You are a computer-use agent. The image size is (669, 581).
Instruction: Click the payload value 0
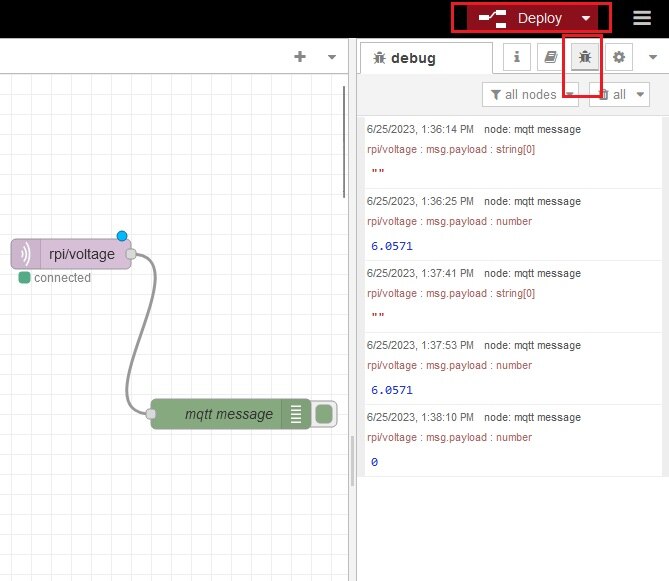[x=374, y=462]
